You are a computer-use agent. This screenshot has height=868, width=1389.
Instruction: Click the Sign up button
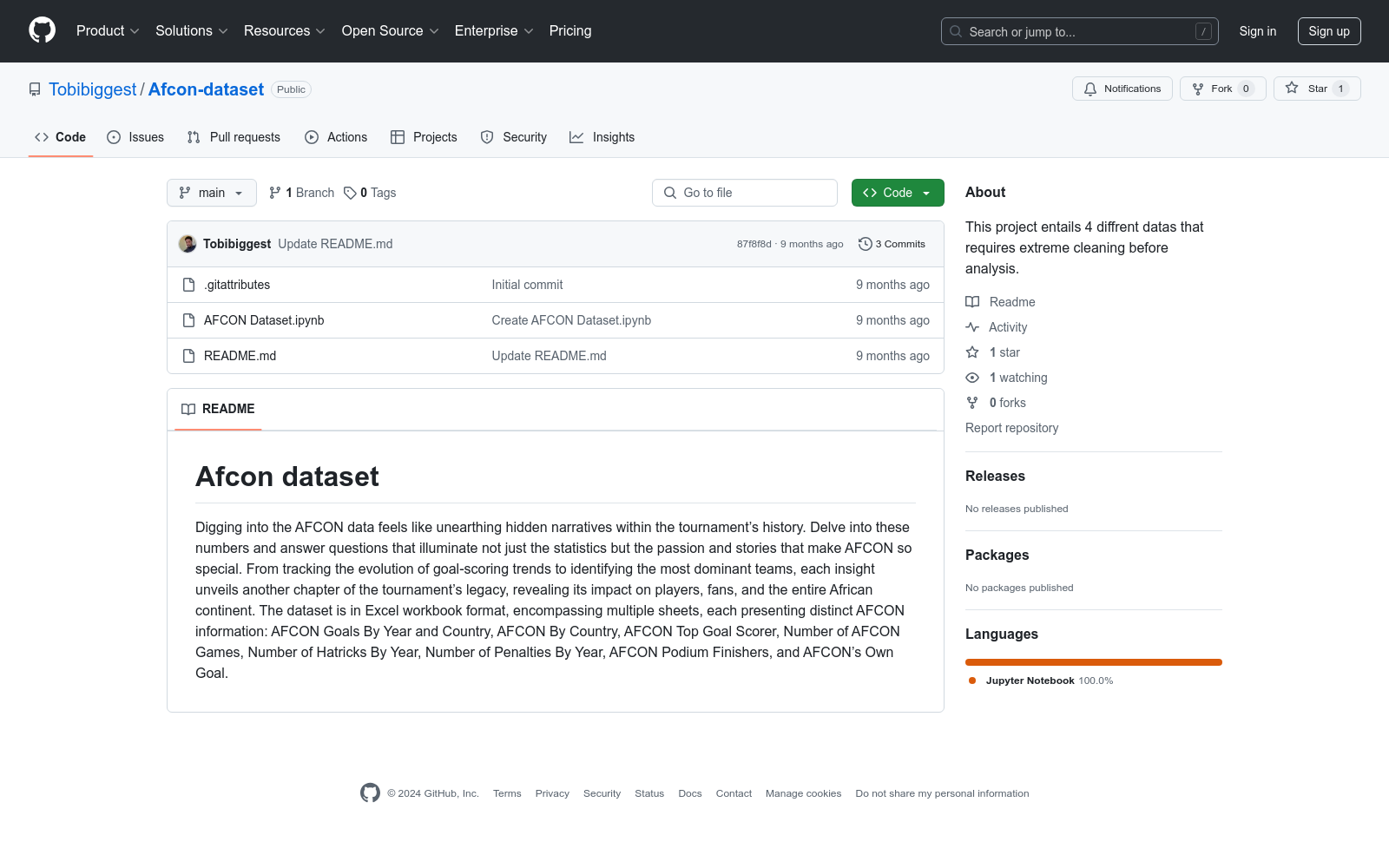(x=1329, y=31)
